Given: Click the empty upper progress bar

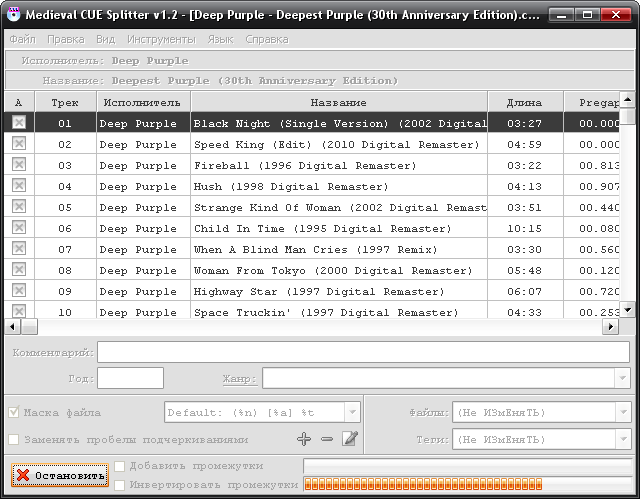Looking at the screenshot, I should click(x=468, y=466).
